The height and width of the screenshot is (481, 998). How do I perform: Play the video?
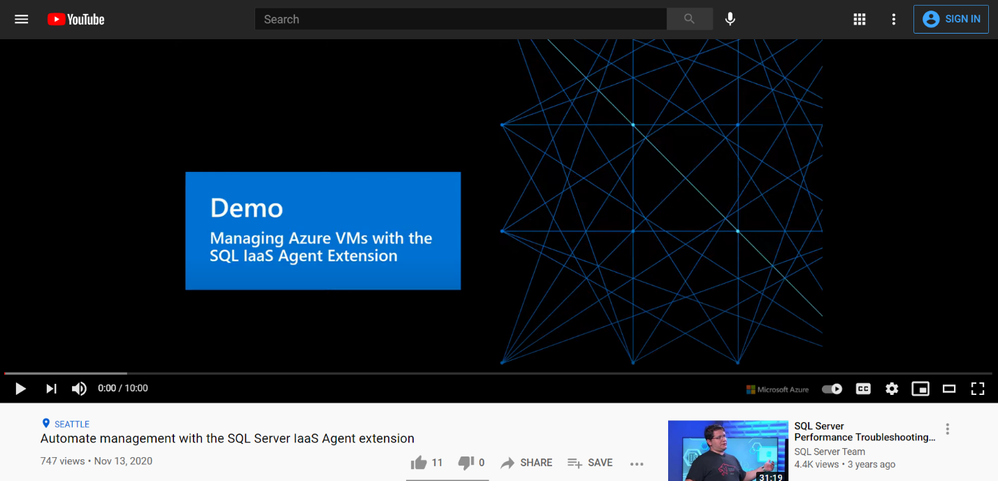point(20,388)
